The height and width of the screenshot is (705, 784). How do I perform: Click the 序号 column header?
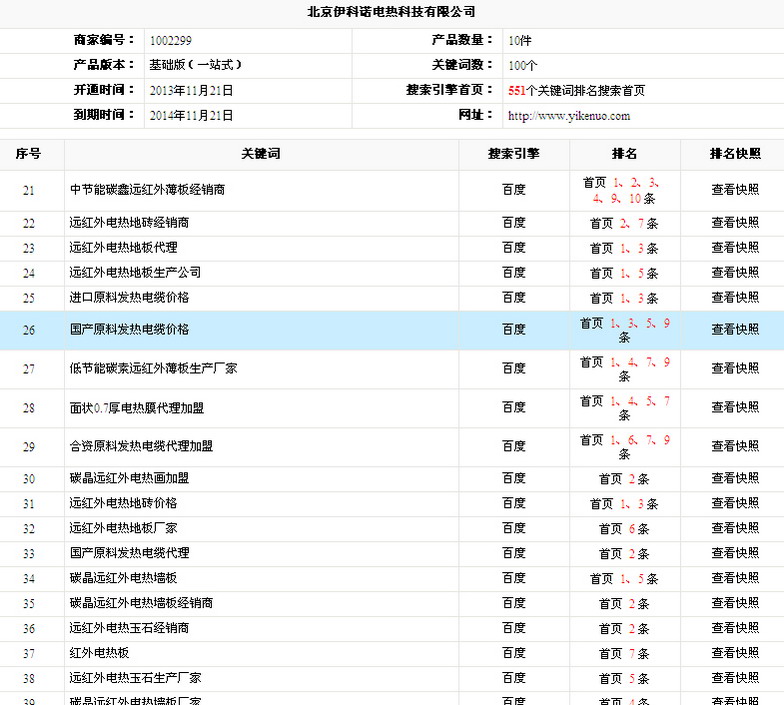click(x=28, y=154)
